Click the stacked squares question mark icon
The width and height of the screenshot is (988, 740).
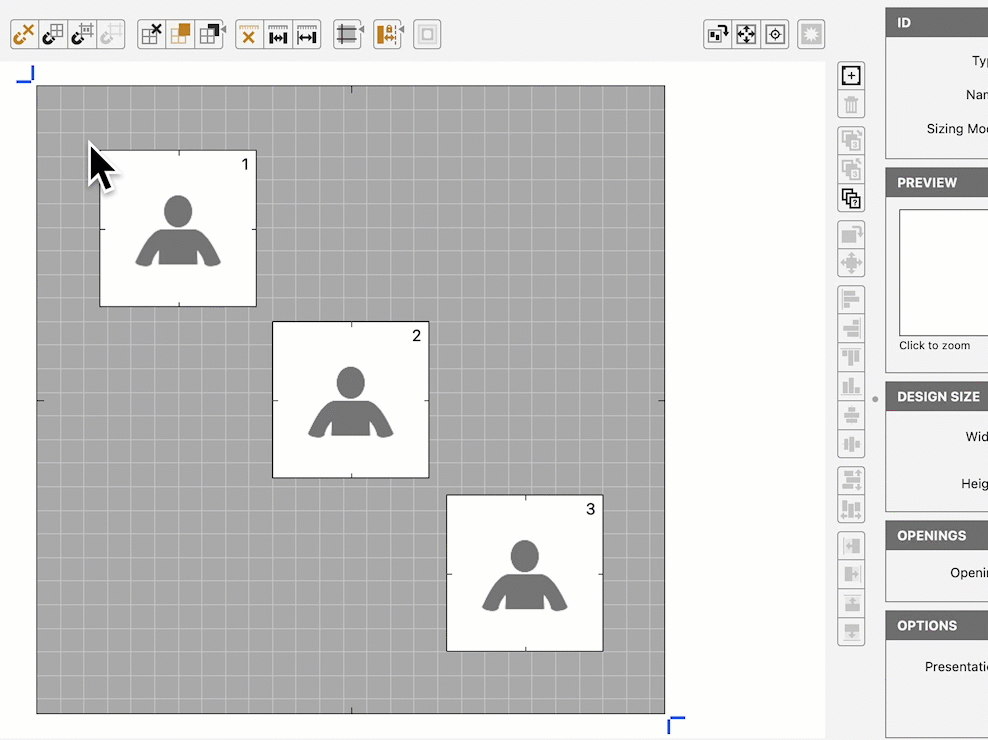click(851, 198)
